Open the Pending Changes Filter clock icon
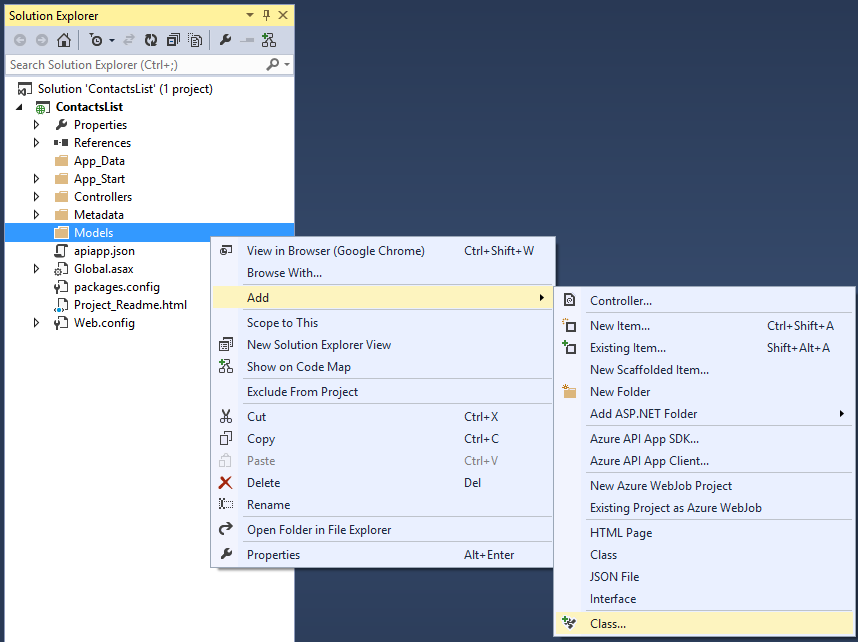This screenshot has width=858, height=642. [x=96, y=40]
